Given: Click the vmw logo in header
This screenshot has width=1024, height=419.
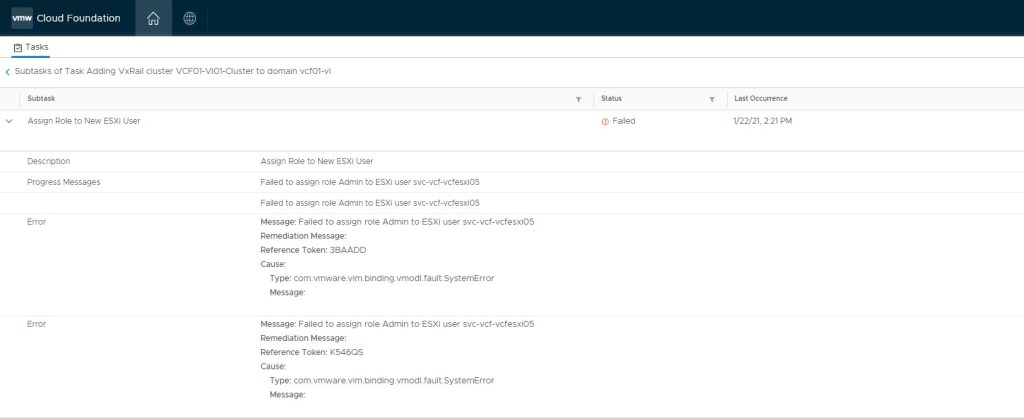Looking at the screenshot, I should coord(22,18).
